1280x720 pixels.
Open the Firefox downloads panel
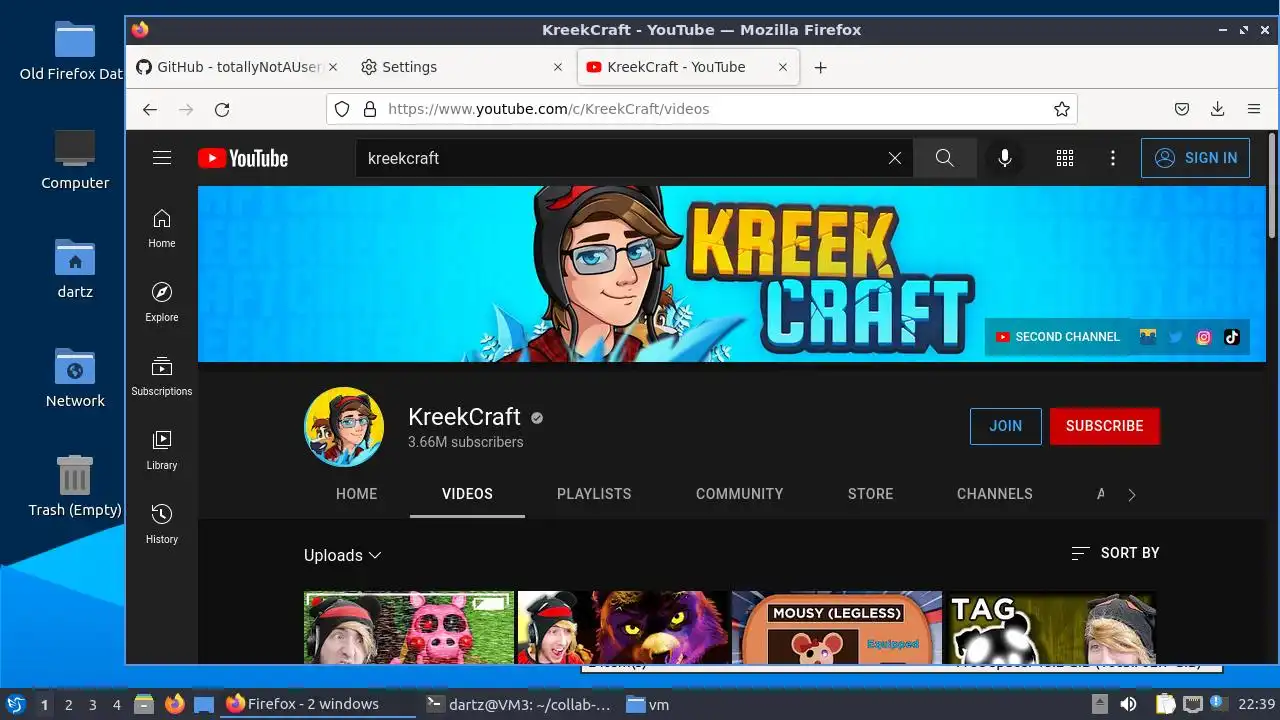[x=1218, y=109]
